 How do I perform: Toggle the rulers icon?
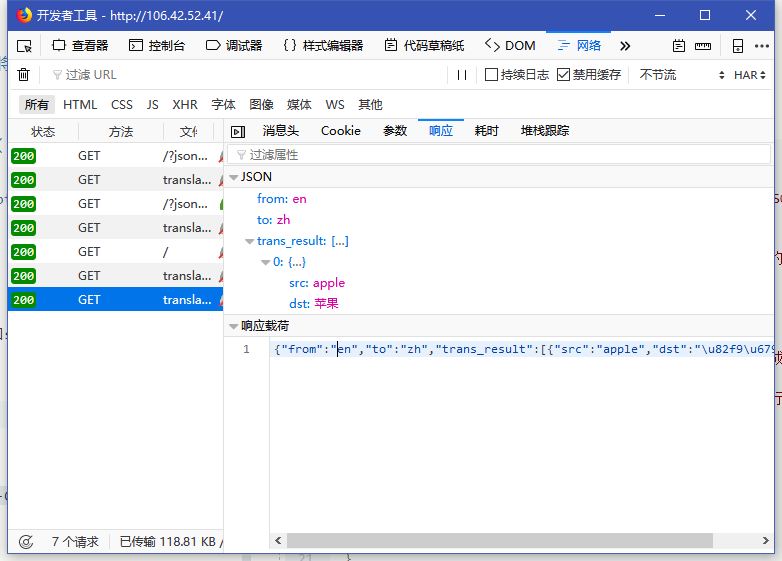(x=703, y=46)
